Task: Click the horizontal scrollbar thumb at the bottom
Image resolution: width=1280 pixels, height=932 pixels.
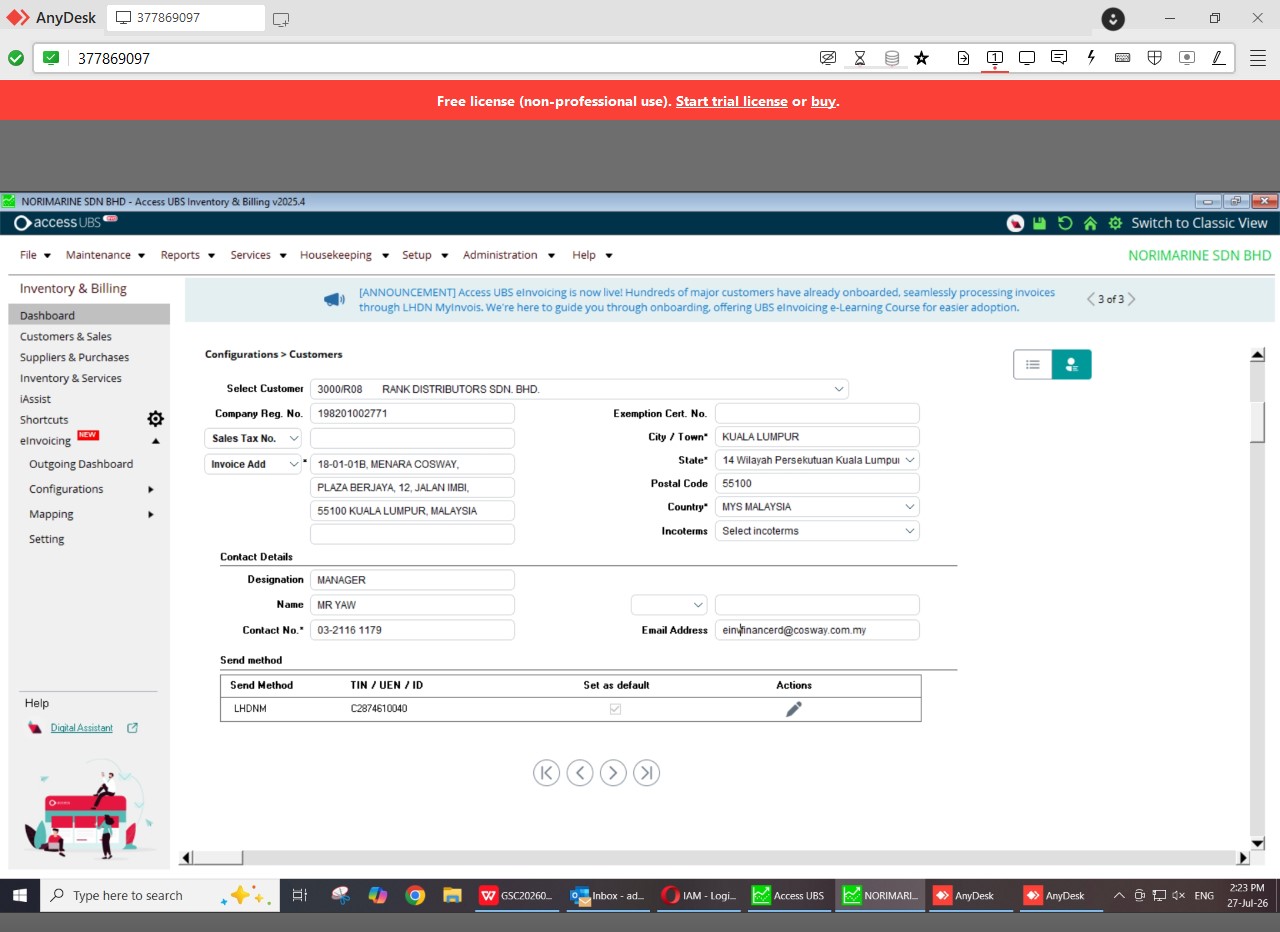Action: 218,857
